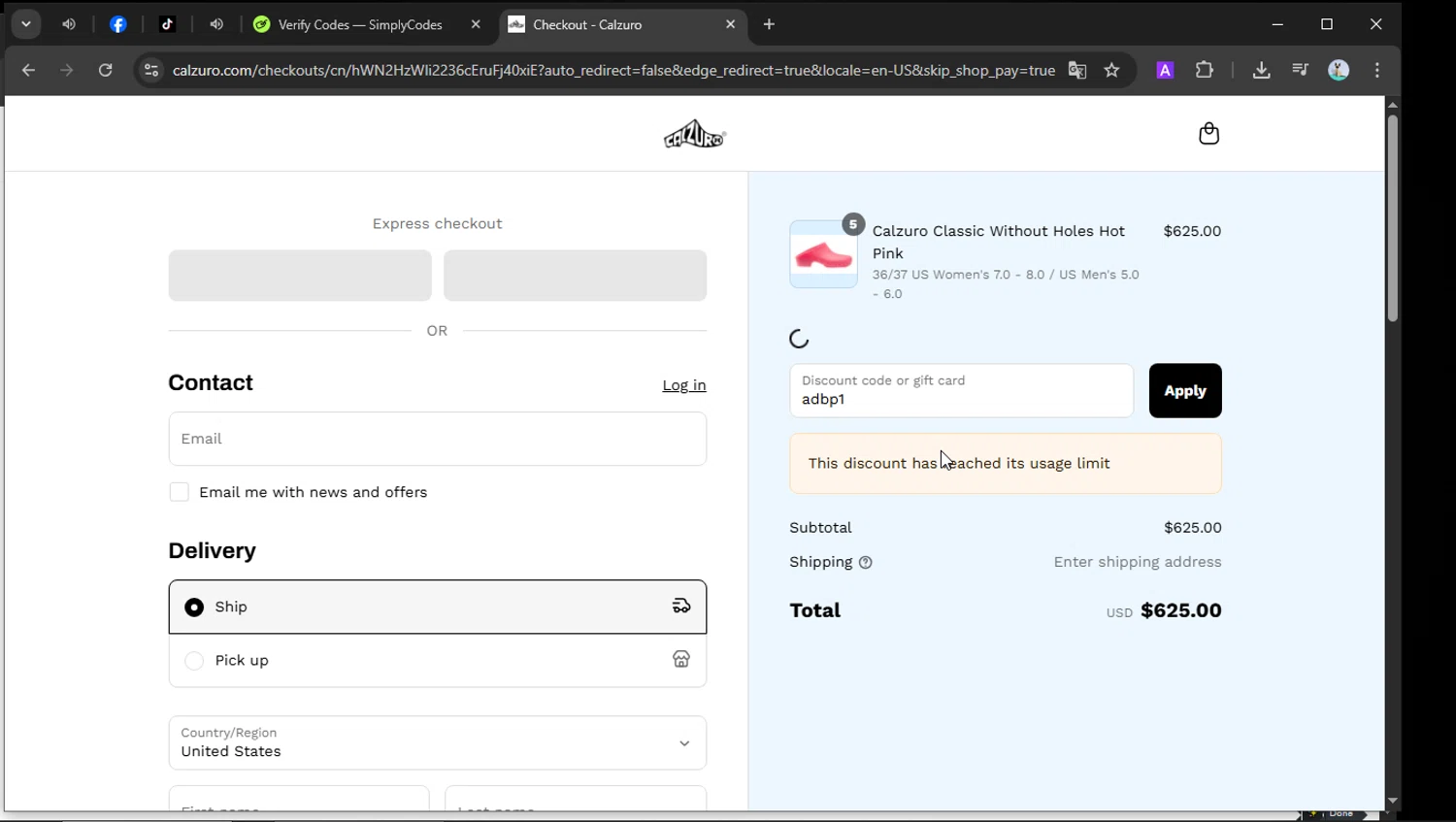Screen dimensions: 1456x822
Task: Open the Chrome three-dot menu
Action: (1377, 70)
